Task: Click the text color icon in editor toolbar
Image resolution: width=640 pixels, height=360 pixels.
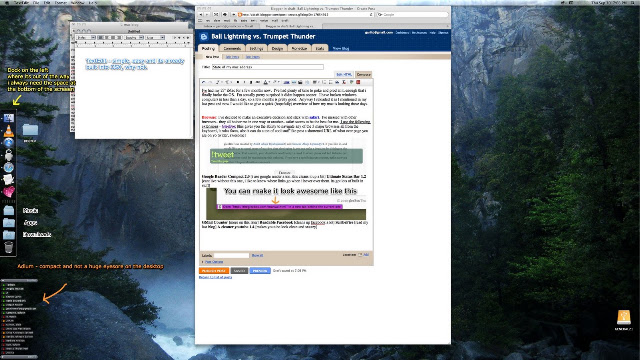Action: (265, 82)
